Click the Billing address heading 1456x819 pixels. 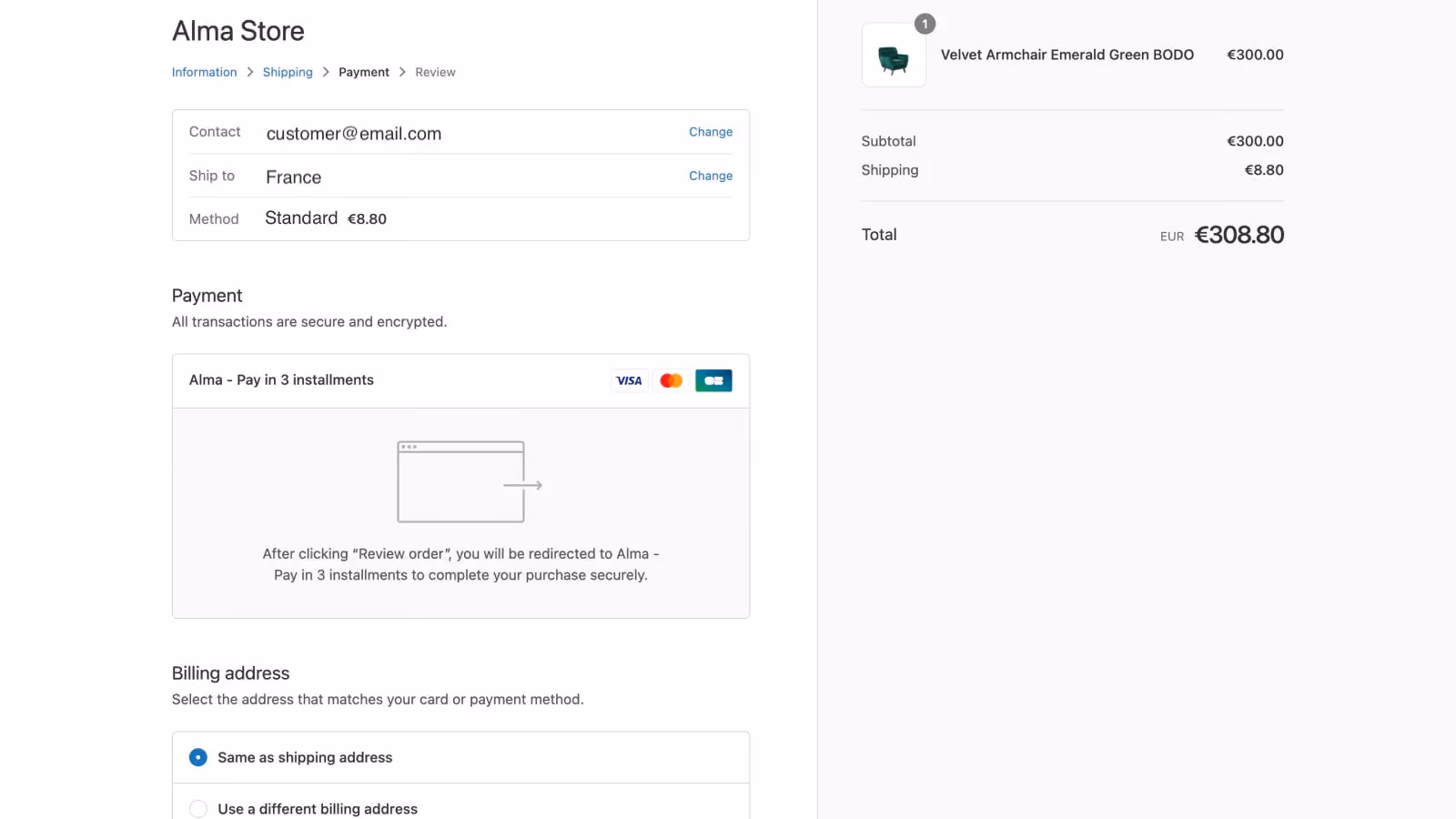coord(231,673)
